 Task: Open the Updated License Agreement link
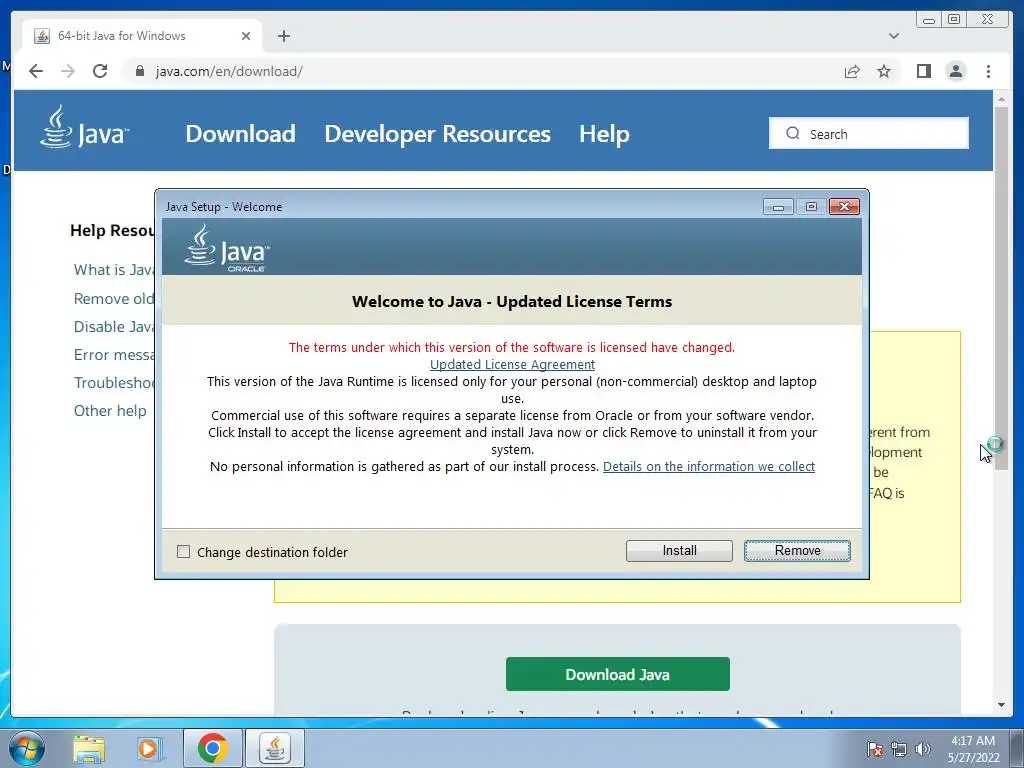pos(512,364)
